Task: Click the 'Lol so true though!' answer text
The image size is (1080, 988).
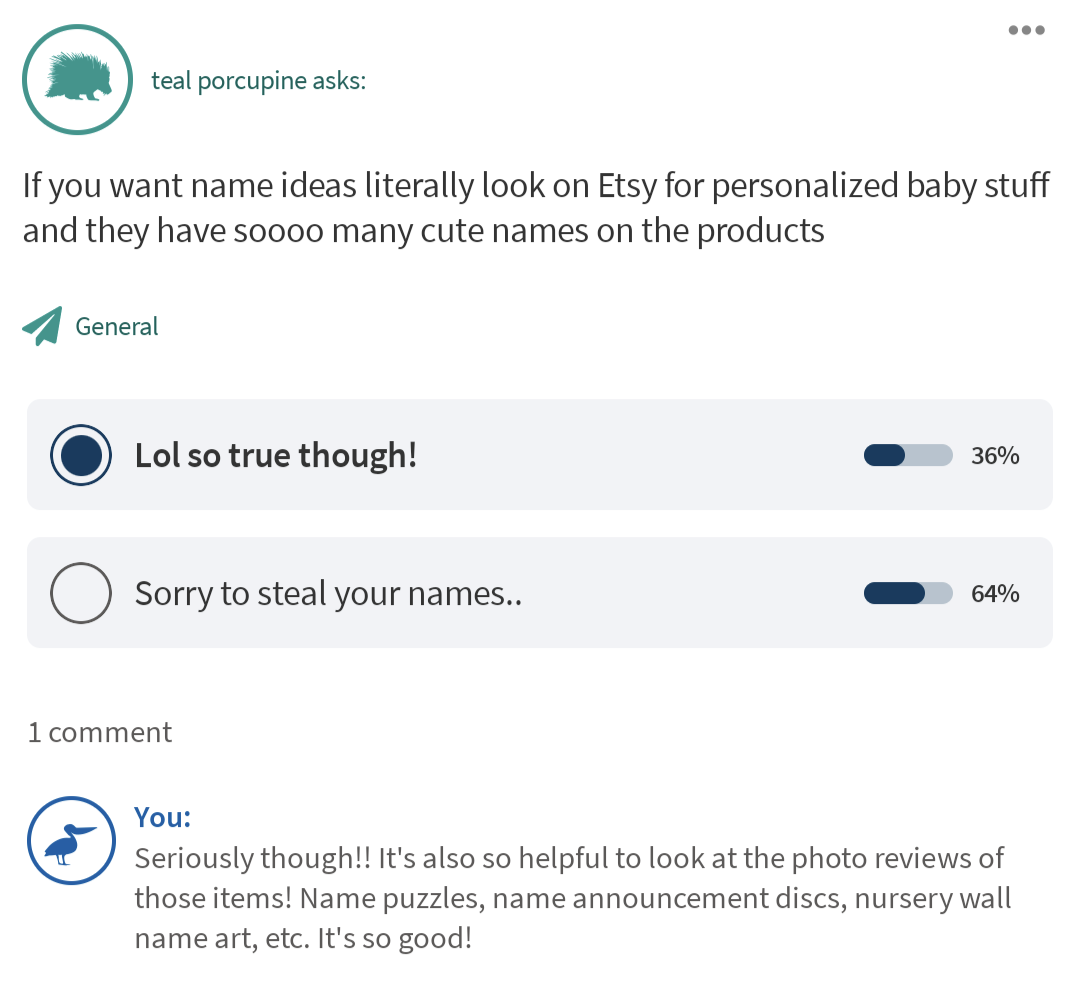Action: pyautogui.click(x=276, y=456)
